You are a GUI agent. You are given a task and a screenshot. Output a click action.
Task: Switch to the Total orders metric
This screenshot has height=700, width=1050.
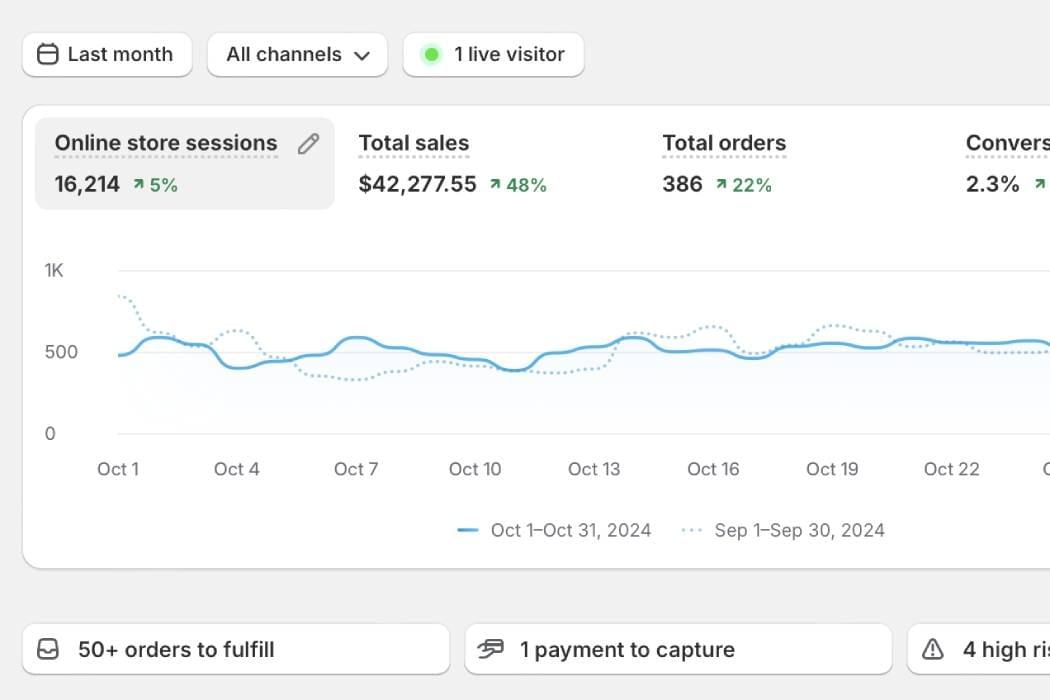[x=724, y=144]
